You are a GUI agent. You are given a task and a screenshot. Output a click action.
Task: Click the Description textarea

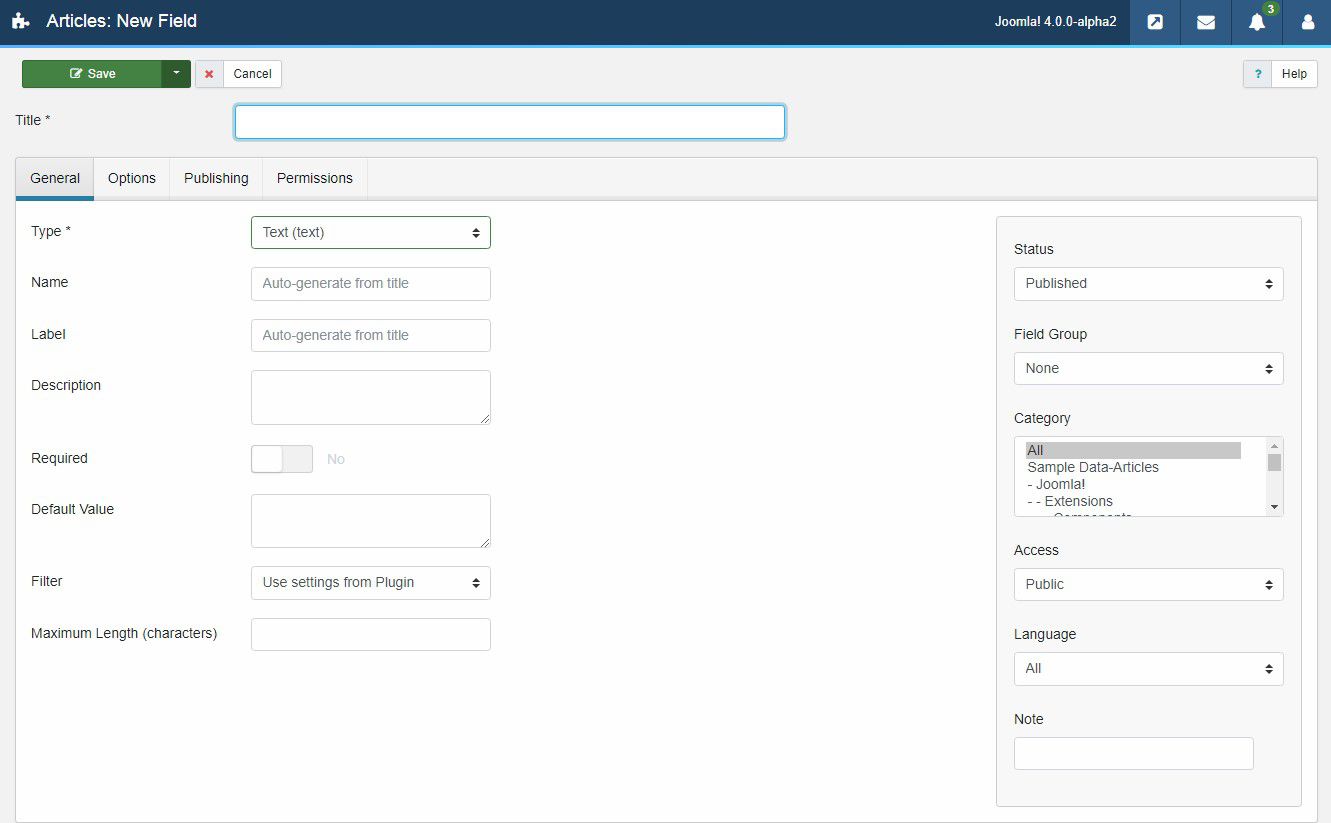coord(371,397)
